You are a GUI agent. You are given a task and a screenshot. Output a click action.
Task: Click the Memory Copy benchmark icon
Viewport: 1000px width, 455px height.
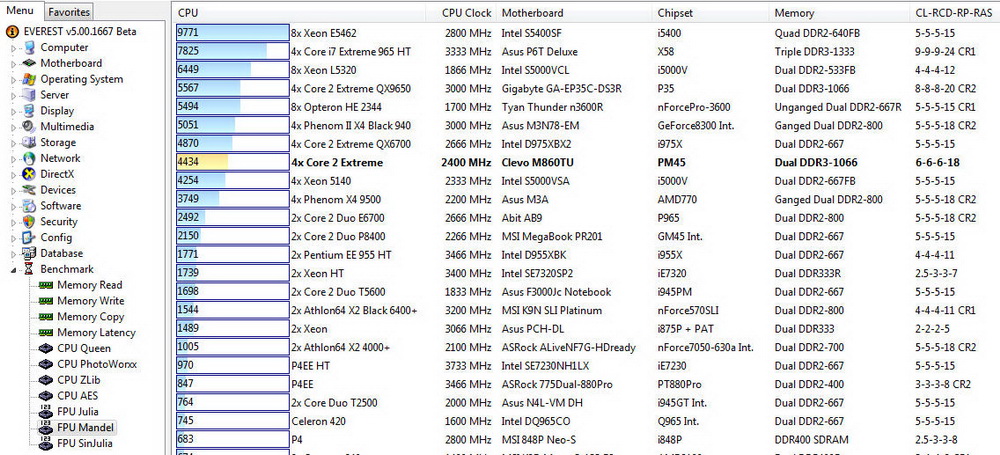(x=45, y=317)
